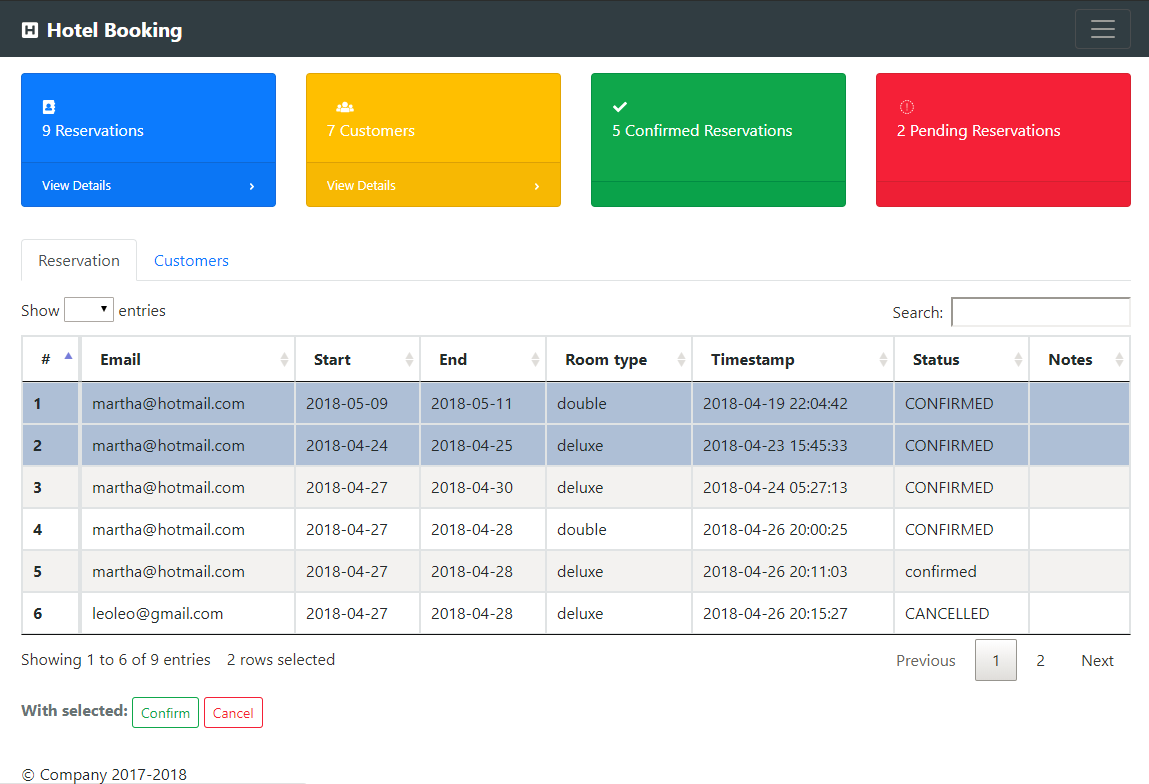The image size is (1149, 784).
Task: Click double room type in row 4
Action: click(x=582, y=529)
